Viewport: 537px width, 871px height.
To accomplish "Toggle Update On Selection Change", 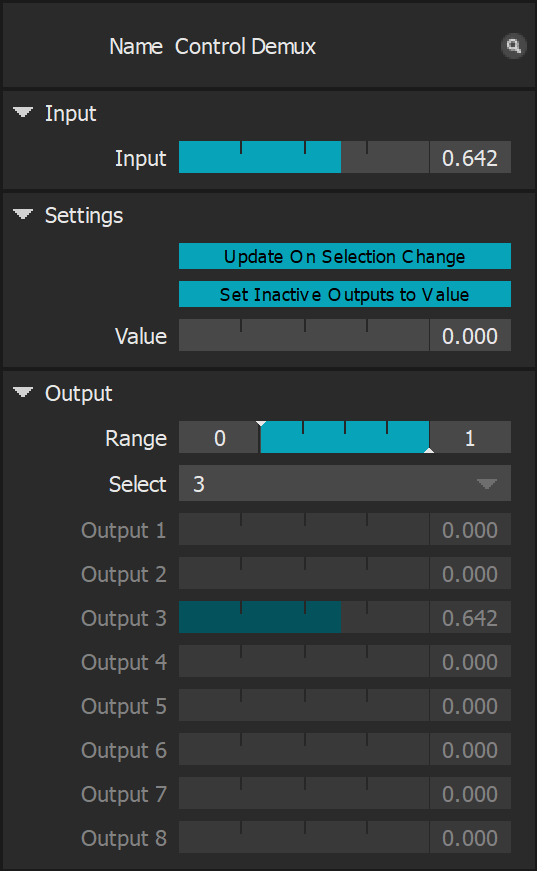I will click(344, 256).
